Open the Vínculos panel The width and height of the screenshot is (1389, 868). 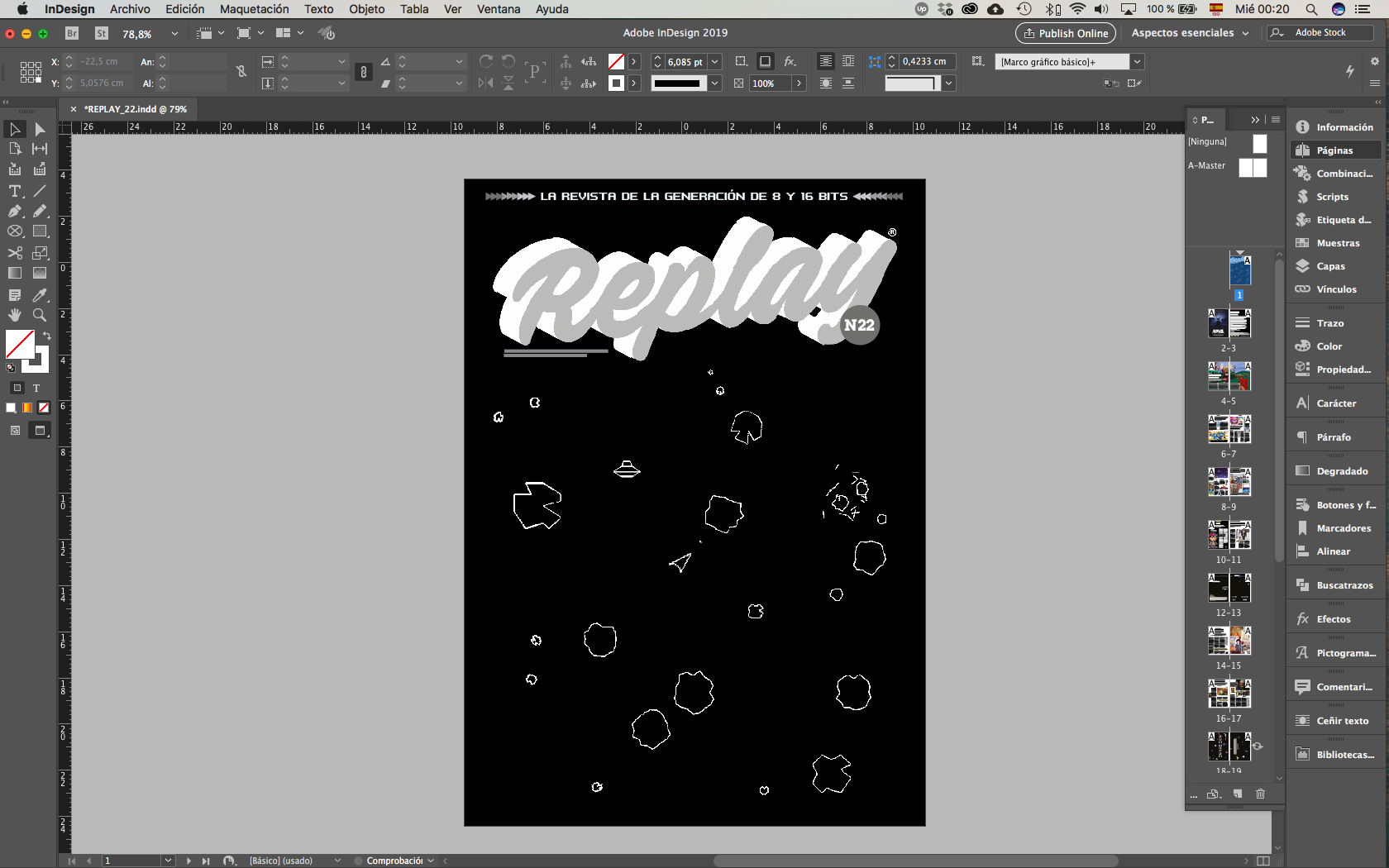[1336, 289]
